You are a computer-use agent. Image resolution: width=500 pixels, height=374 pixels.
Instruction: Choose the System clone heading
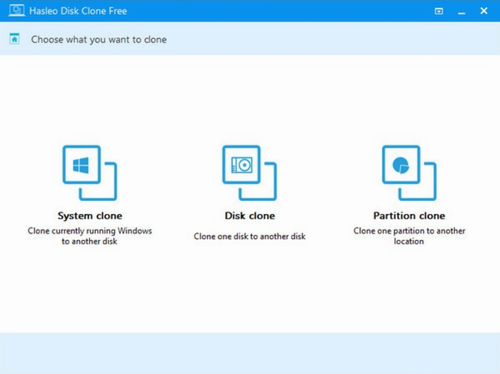tap(90, 216)
